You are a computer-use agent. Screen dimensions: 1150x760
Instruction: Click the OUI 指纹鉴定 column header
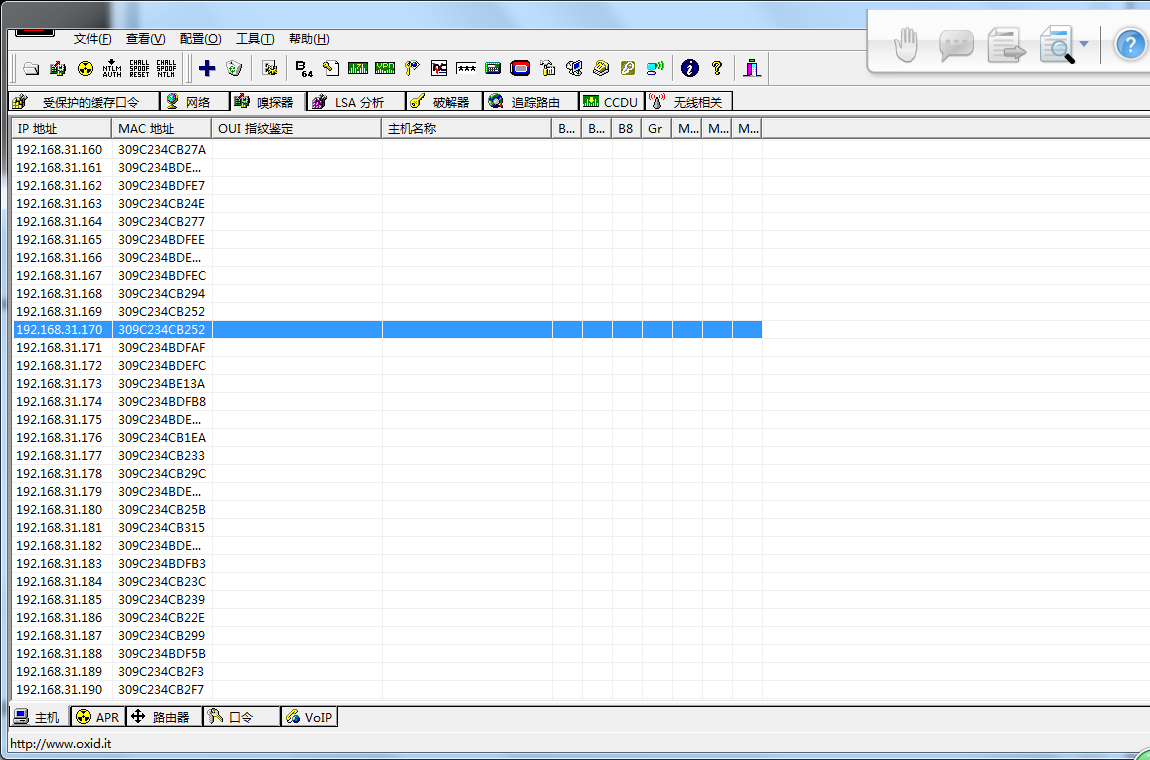(297, 128)
